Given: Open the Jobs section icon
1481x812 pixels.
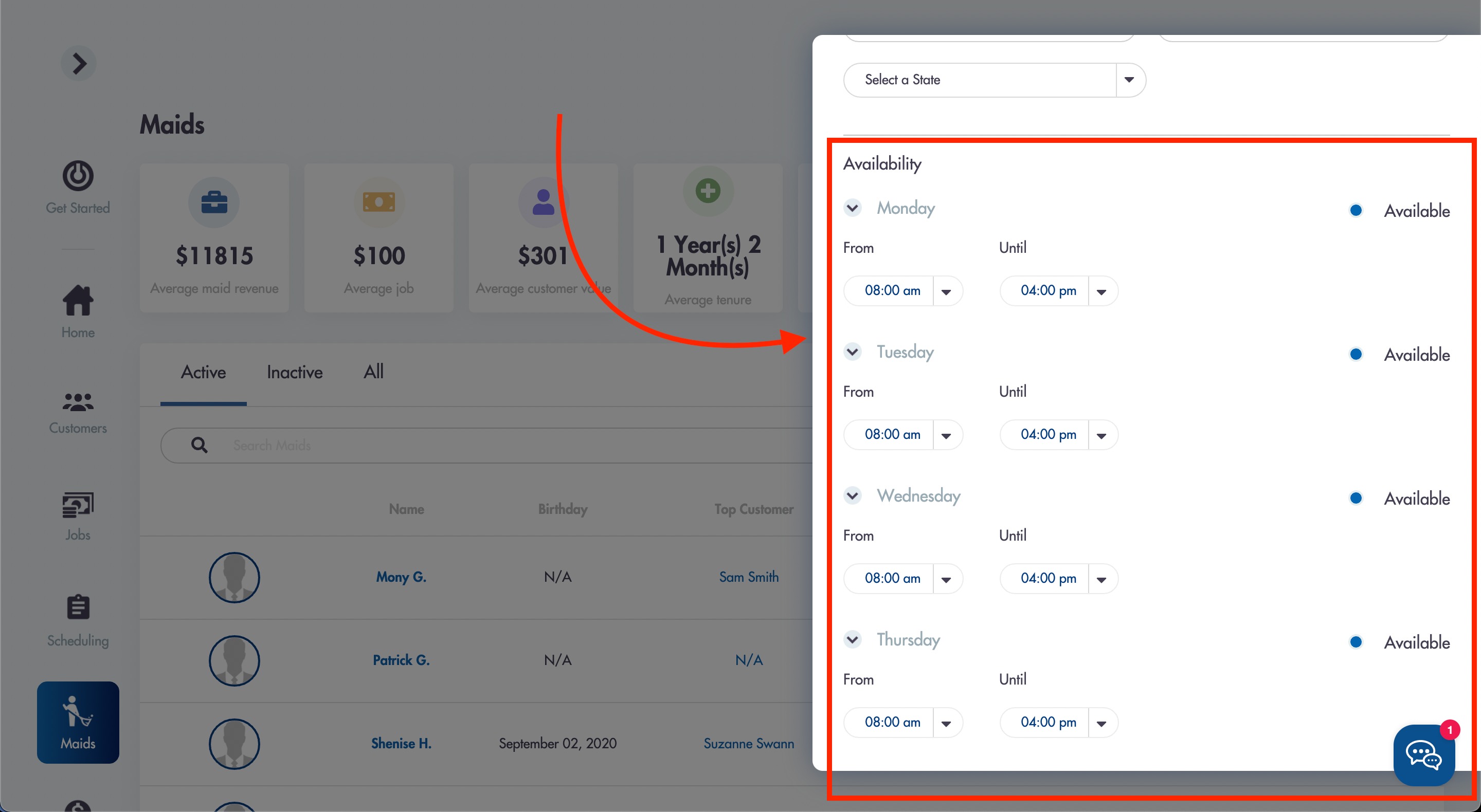Looking at the screenshot, I should click(x=78, y=505).
